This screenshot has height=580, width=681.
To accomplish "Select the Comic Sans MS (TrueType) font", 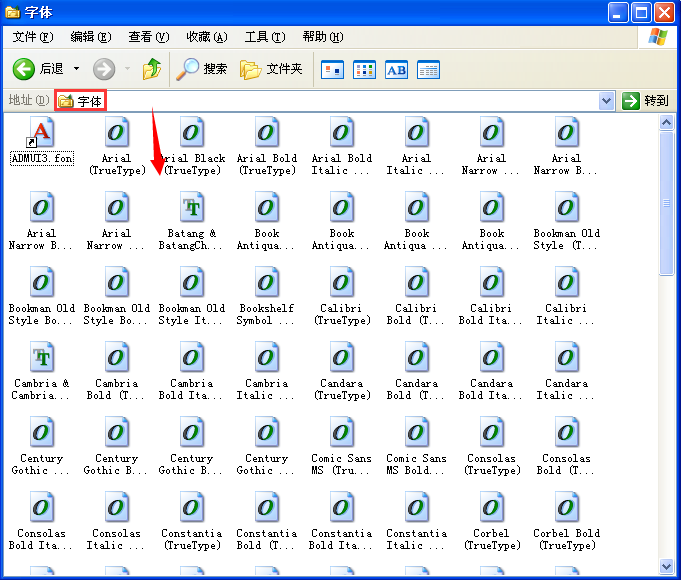I will click(x=341, y=447).
